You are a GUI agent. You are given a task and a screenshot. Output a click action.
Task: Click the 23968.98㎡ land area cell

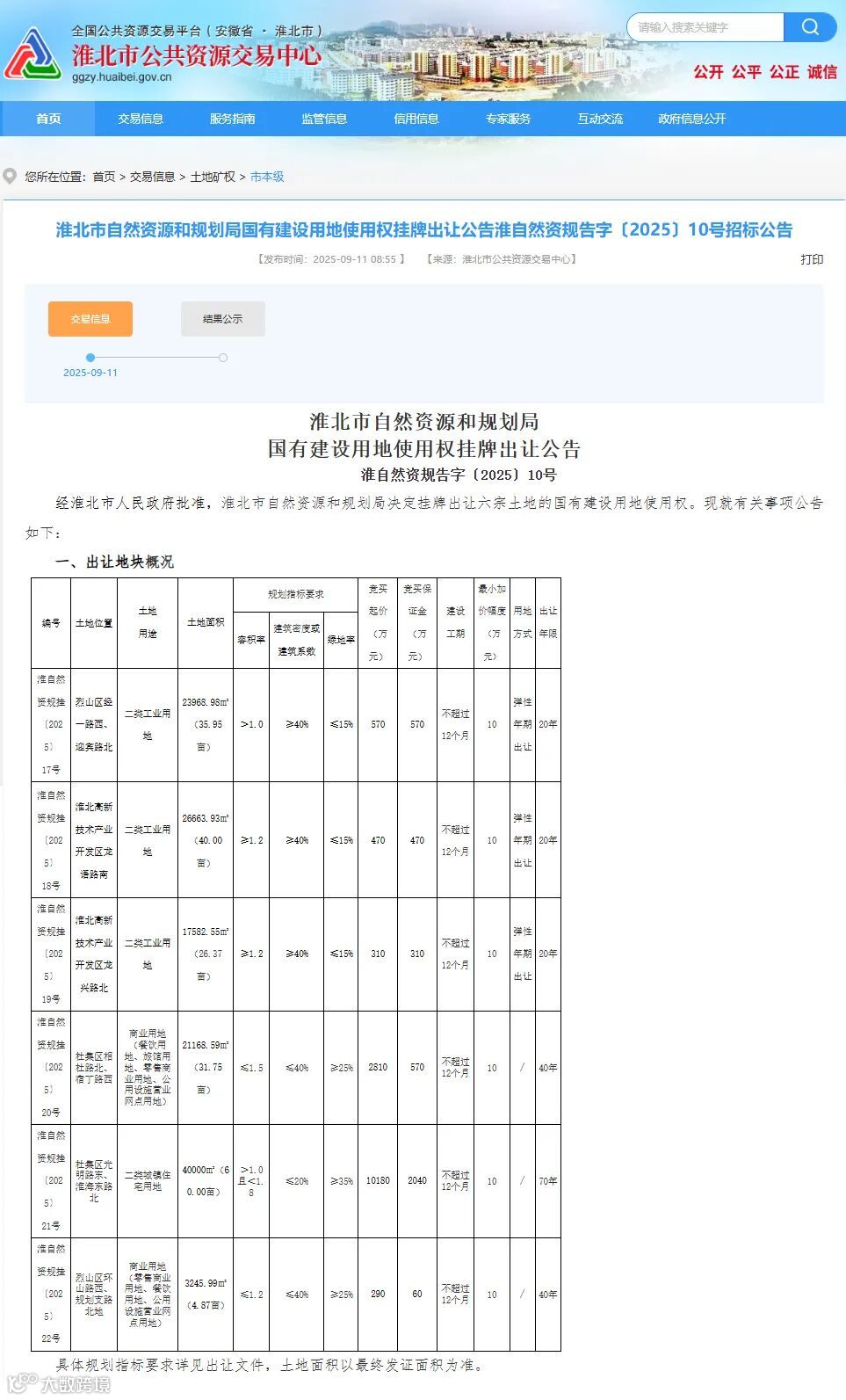206,725
